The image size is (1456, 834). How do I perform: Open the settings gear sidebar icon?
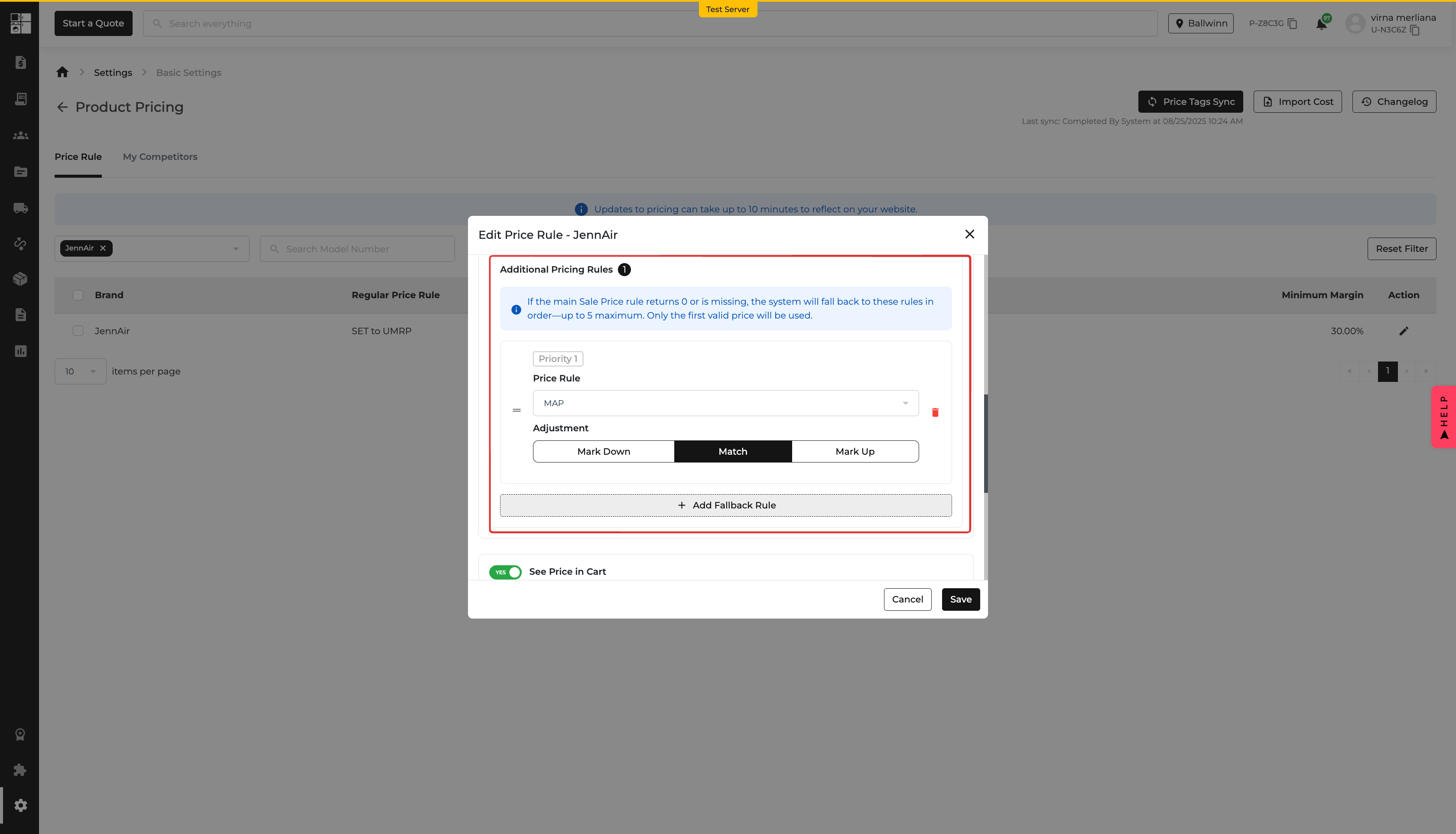[21, 805]
